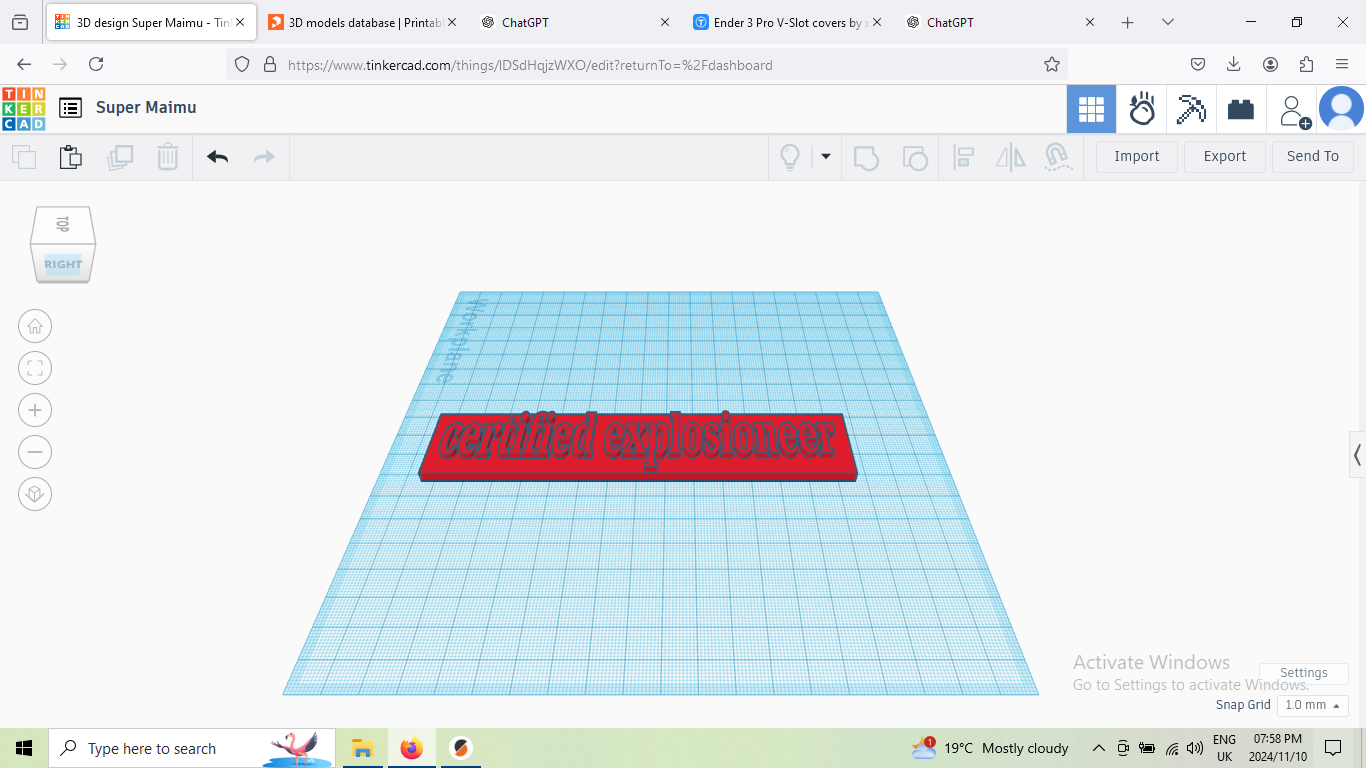The height and width of the screenshot is (768, 1366).
Task: Click the Import button
Action: tap(1137, 156)
